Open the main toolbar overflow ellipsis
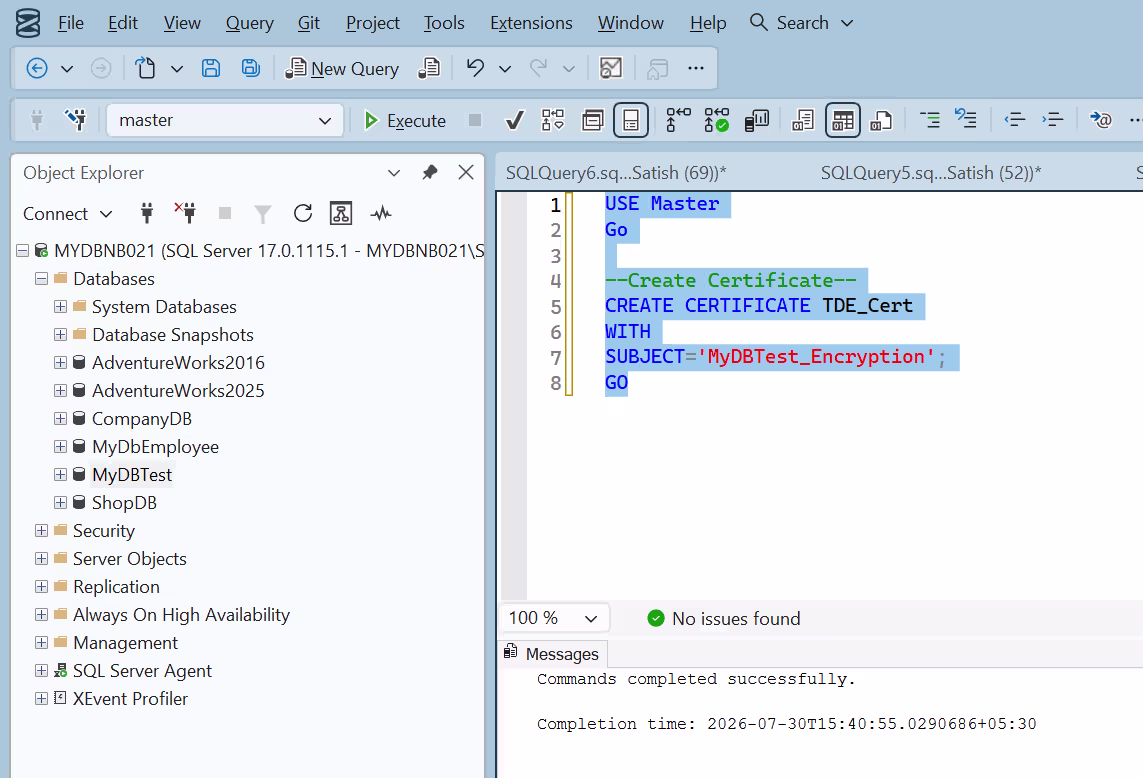The height and width of the screenshot is (778, 1143). coord(696,69)
